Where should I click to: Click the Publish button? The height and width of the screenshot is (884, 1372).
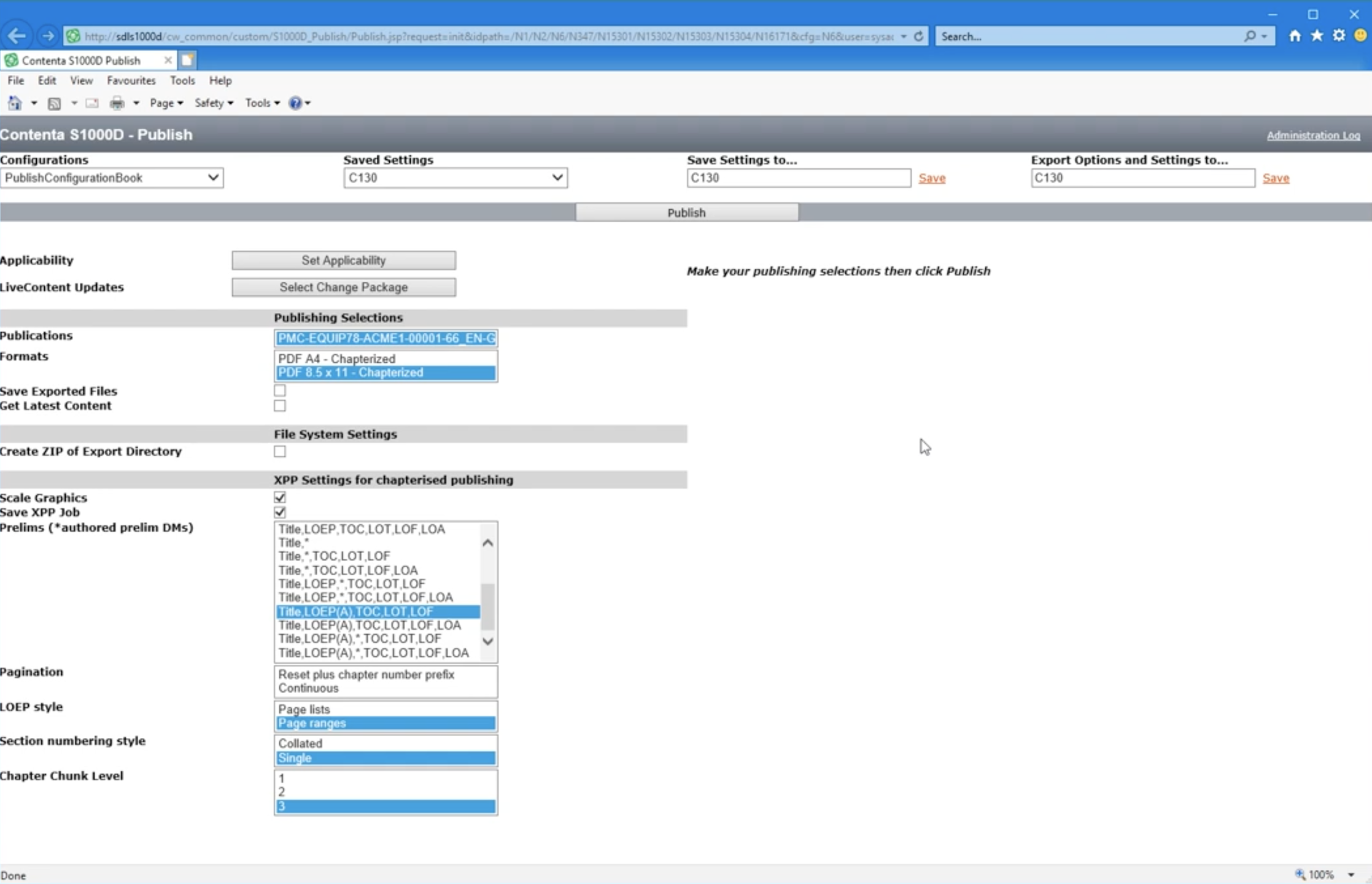point(686,212)
